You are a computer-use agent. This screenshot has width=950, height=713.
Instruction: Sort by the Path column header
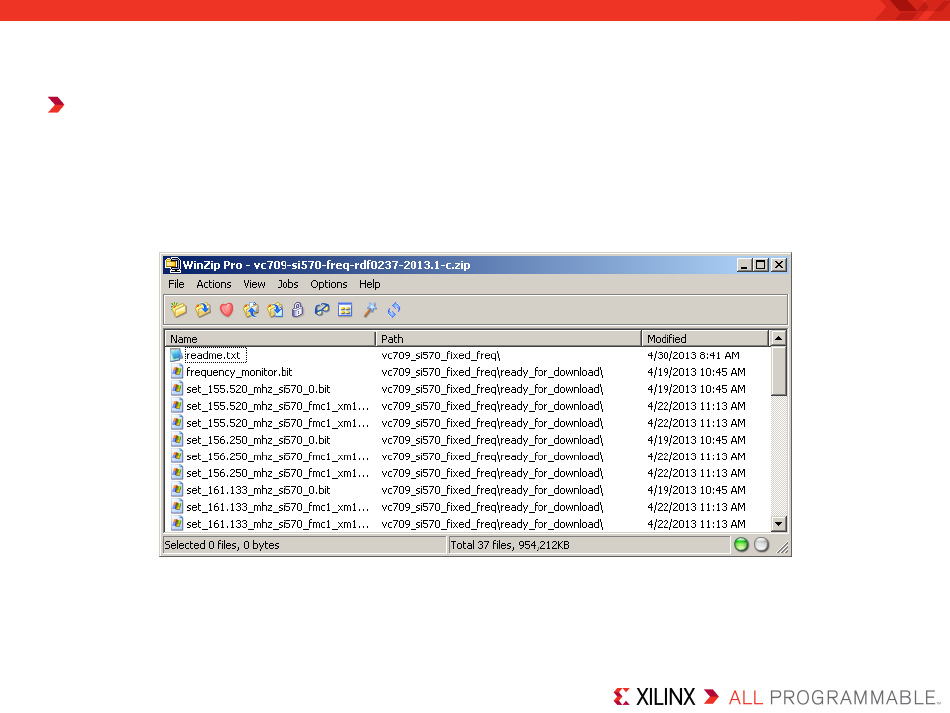click(509, 339)
